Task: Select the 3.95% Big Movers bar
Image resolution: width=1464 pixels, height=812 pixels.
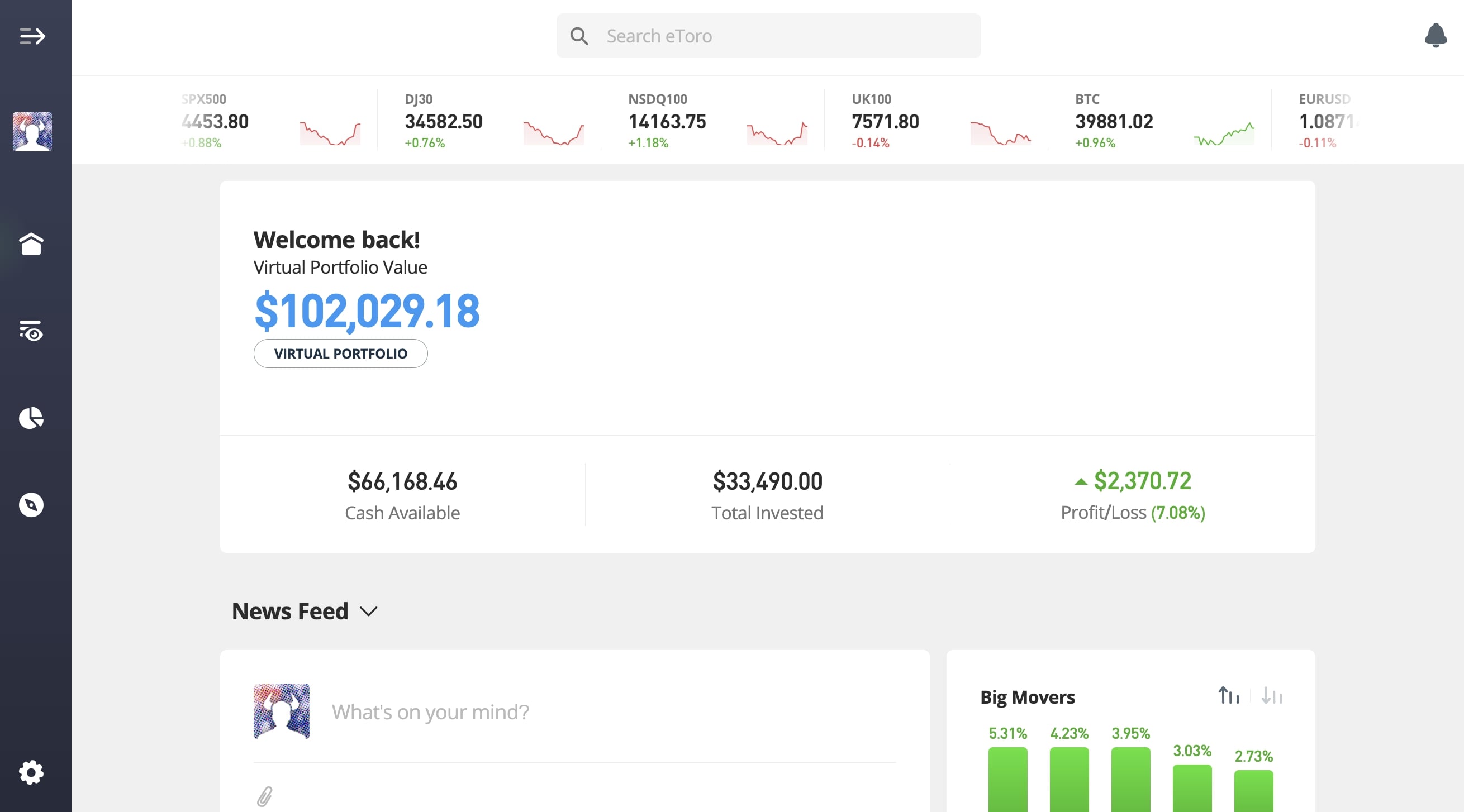Action: pos(1130,779)
